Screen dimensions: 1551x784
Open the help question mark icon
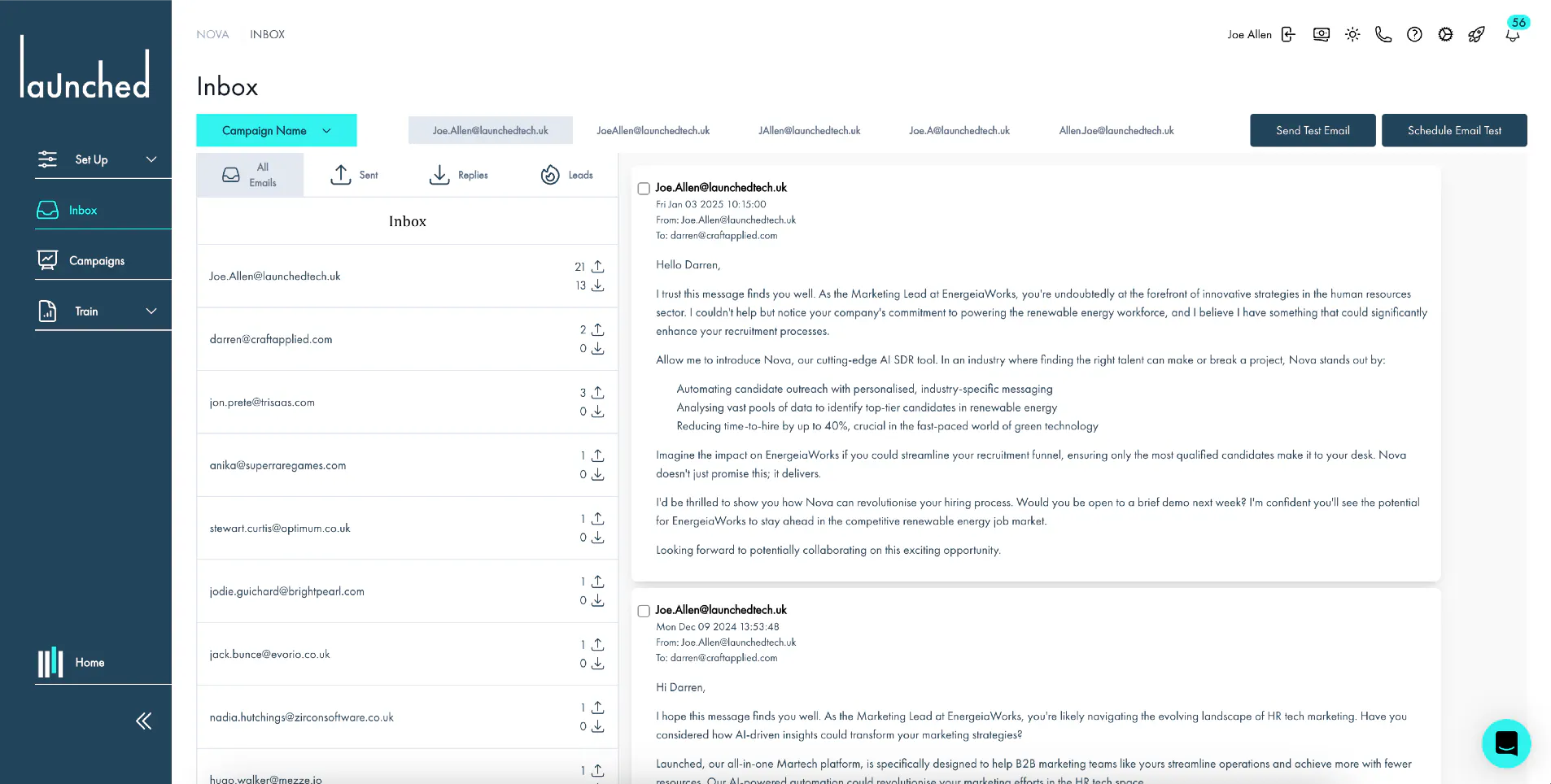coord(1414,34)
